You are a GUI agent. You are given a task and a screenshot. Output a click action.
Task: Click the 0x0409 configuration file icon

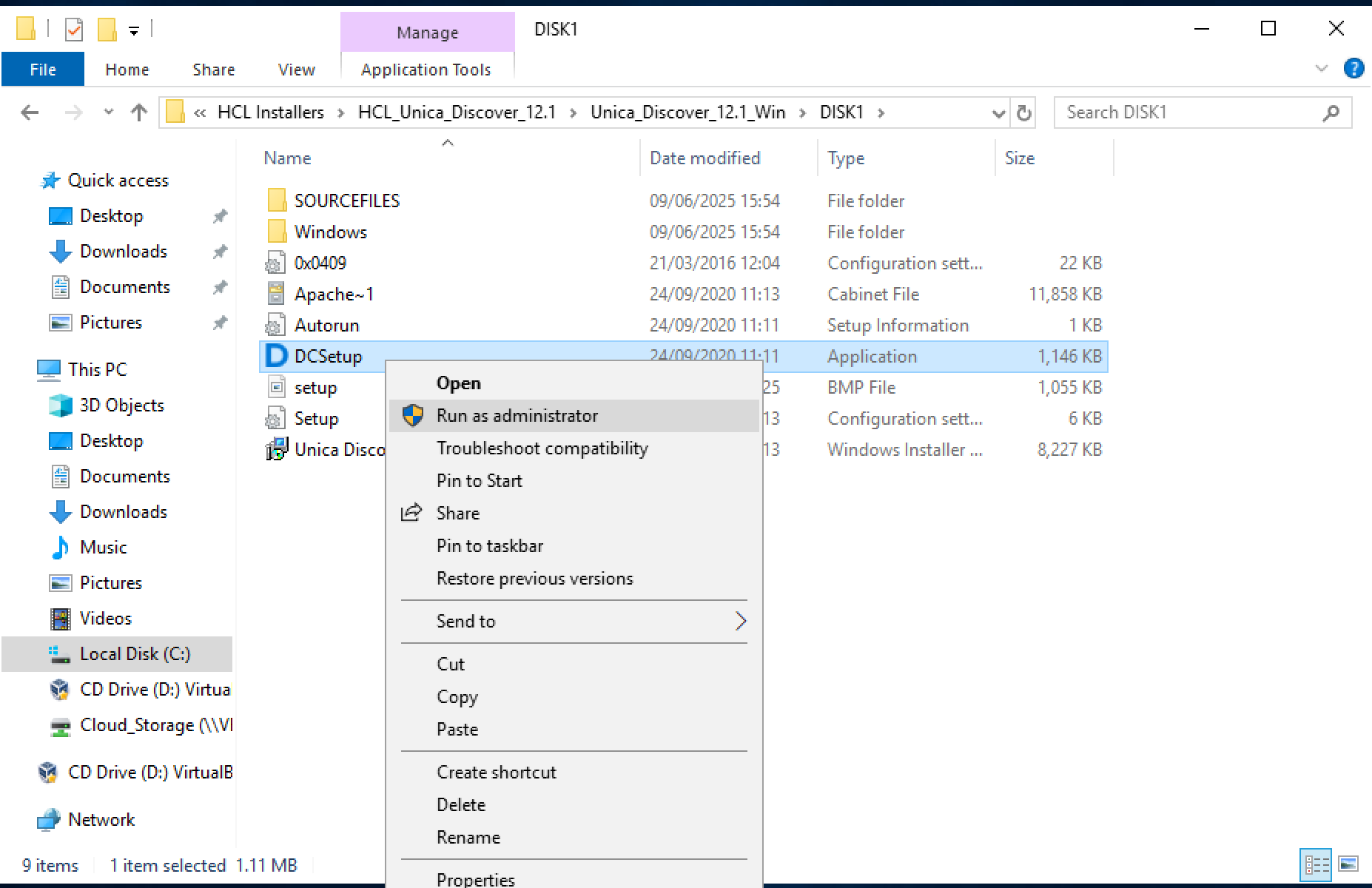coord(275,263)
